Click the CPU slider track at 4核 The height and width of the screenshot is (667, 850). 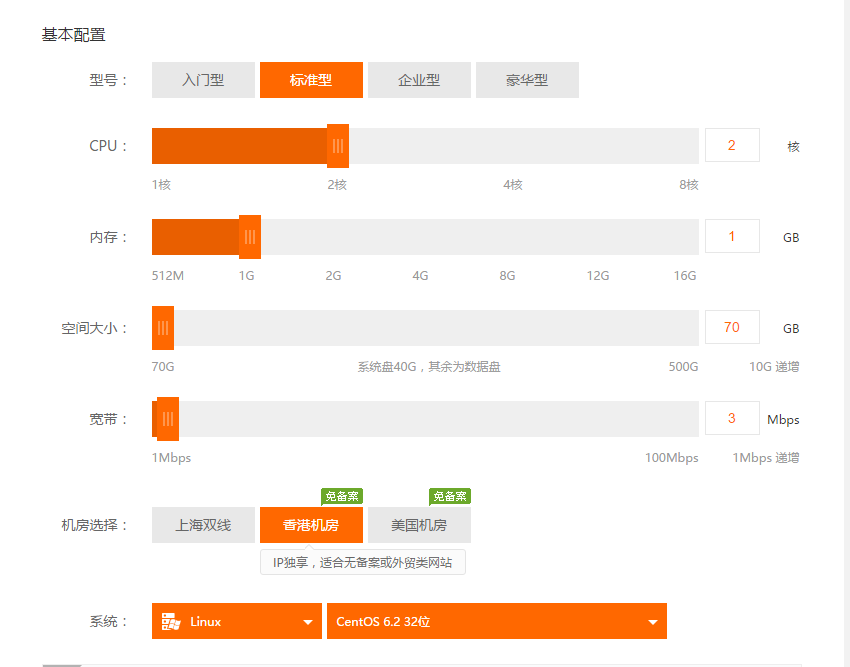[513, 146]
